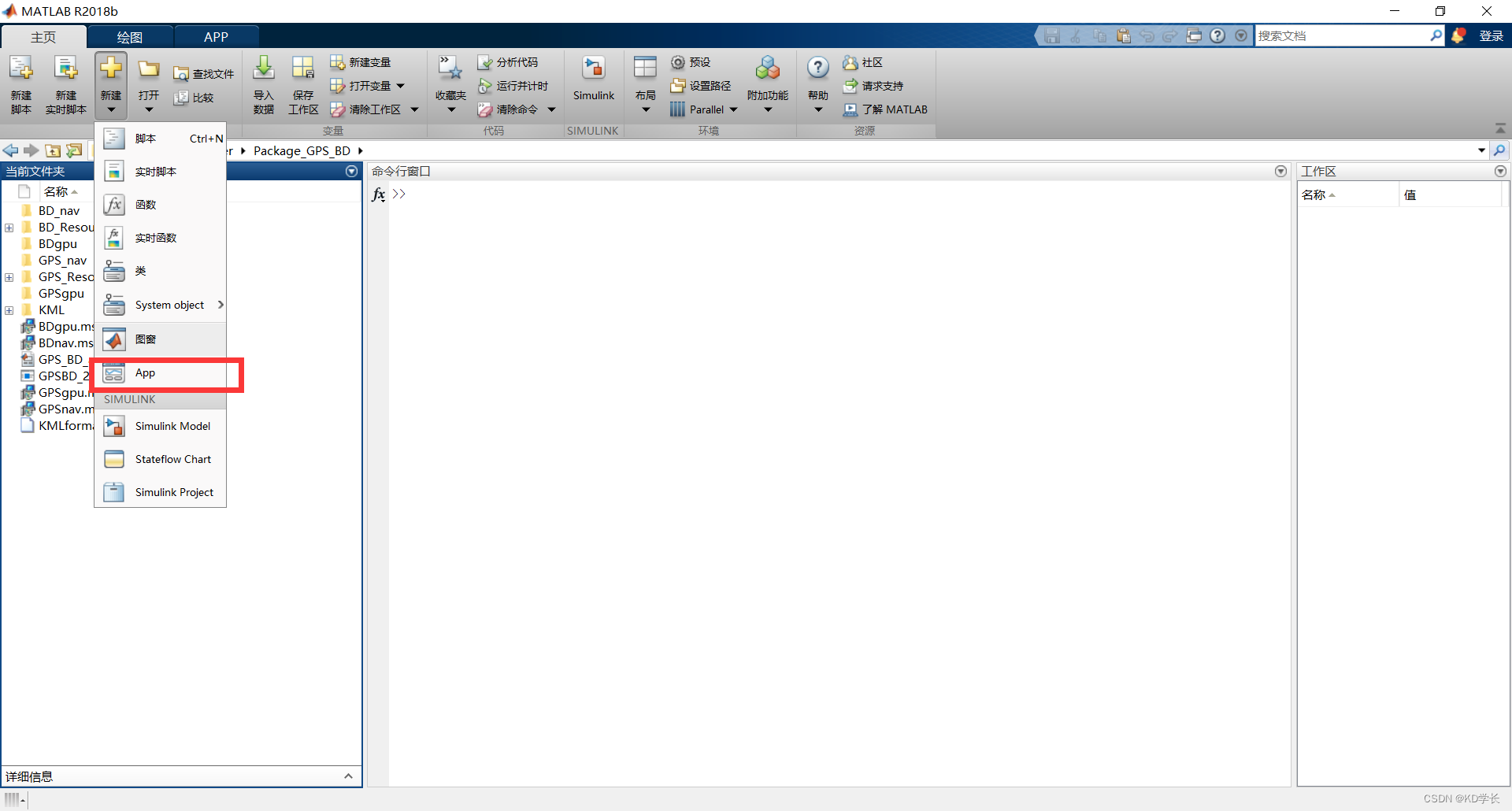Collapse the toolstrip with the minimize arrow
This screenshot has width=1512, height=811.
pyautogui.click(x=1500, y=128)
